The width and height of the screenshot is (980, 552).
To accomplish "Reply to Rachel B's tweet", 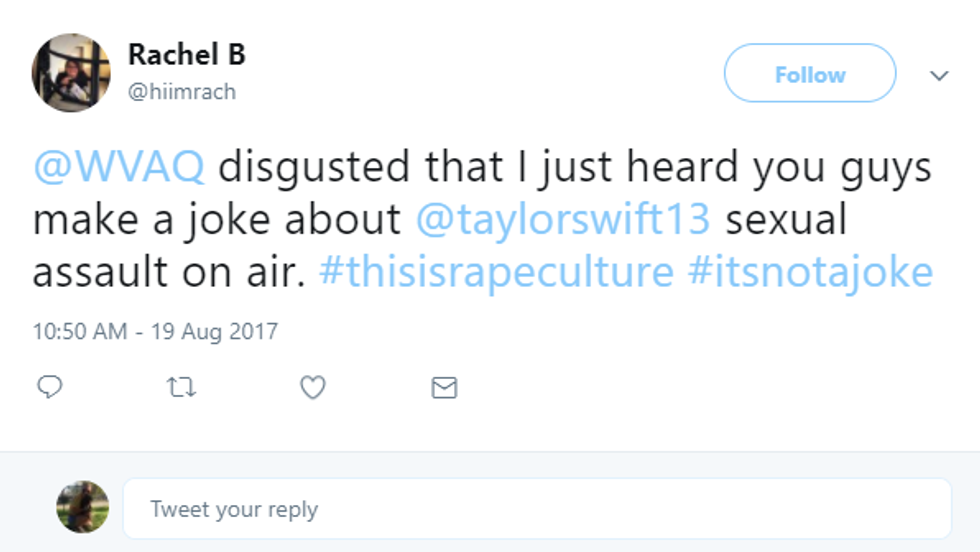I will click(49, 387).
